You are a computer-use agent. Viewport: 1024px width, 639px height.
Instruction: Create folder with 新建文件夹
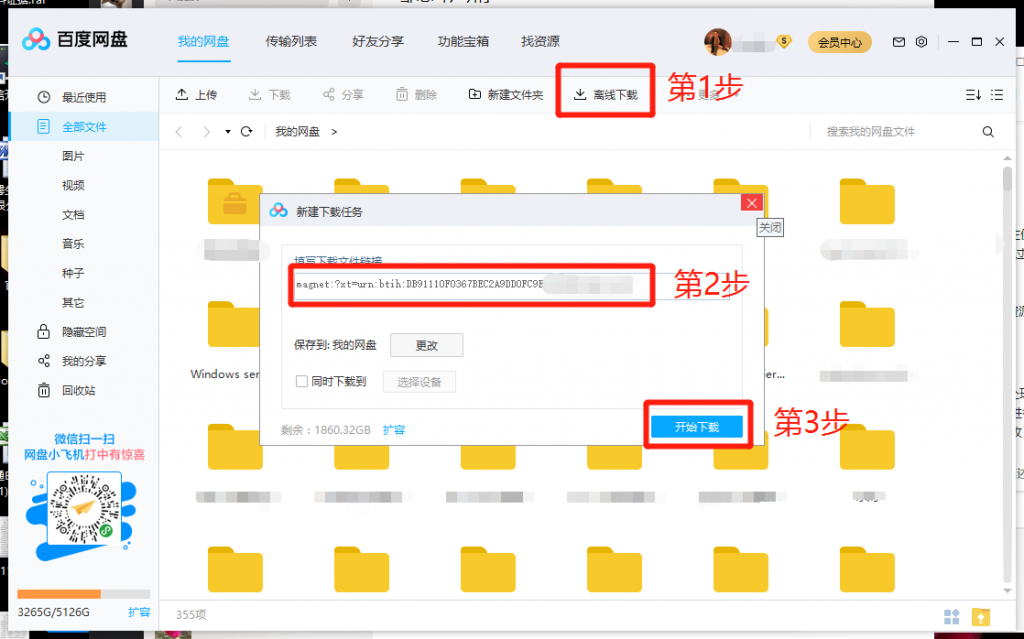pyautogui.click(x=505, y=95)
